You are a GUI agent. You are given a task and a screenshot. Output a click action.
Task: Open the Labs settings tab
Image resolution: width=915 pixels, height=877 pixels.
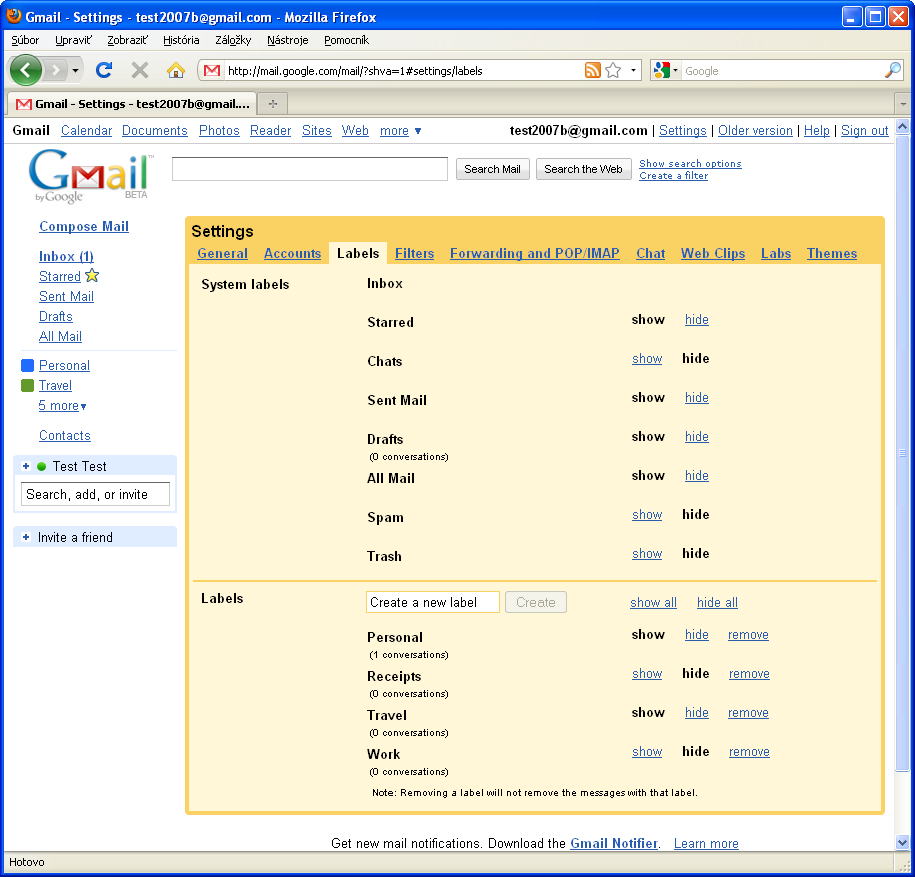coord(776,253)
